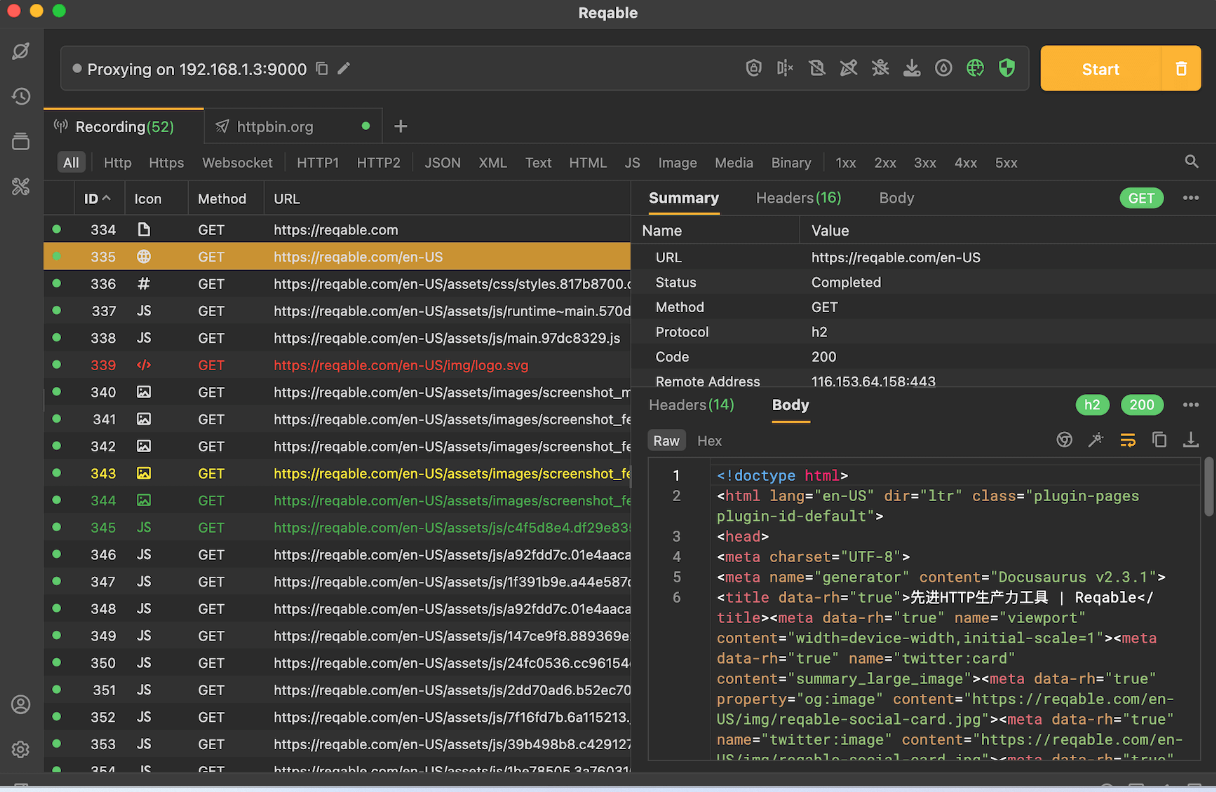Filter the list by JSON type
The image size is (1216, 792).
(x=442, y=163)
